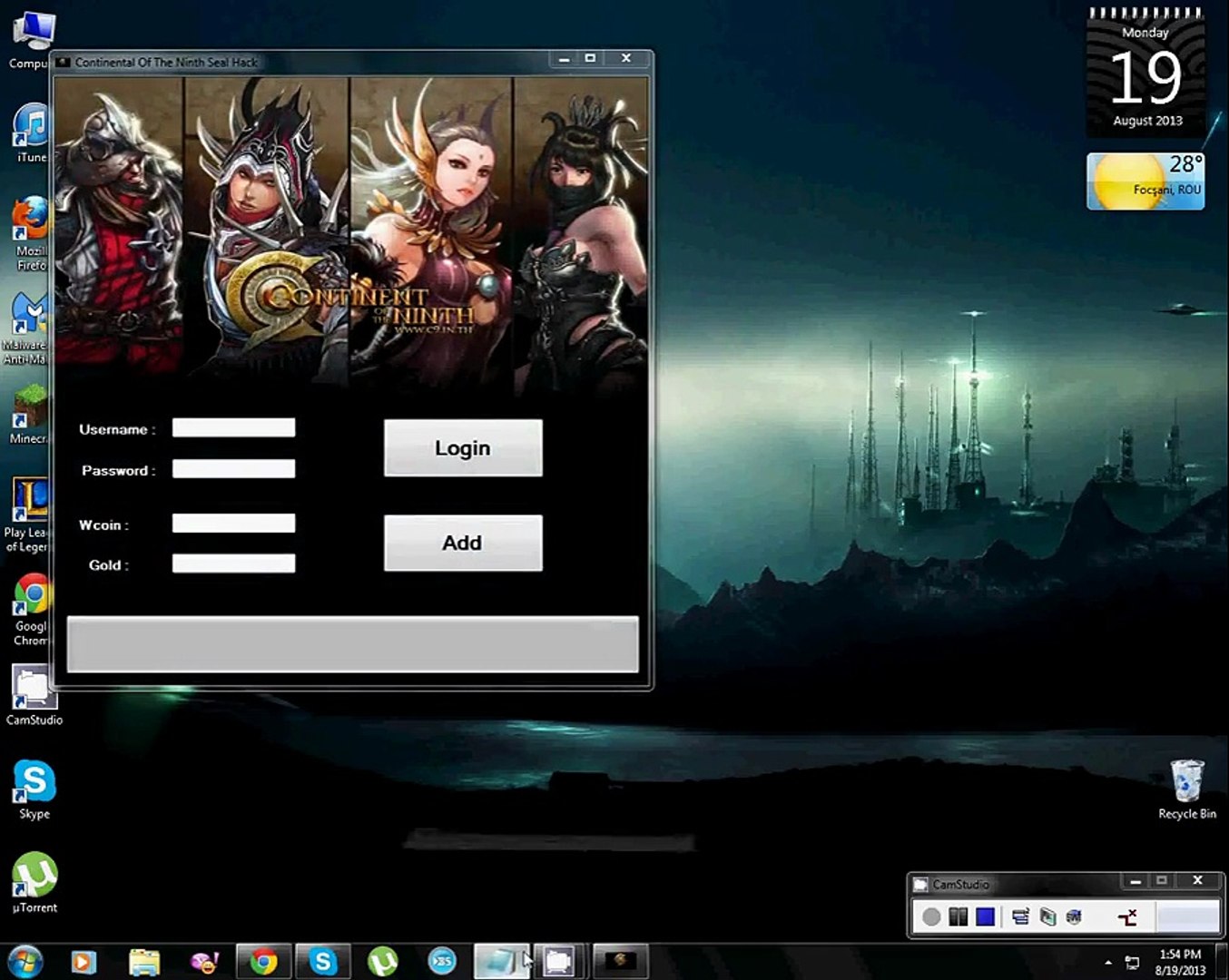Open the Windows Start menu orb
1229x980 pixels.
click(x=25, y=961)
